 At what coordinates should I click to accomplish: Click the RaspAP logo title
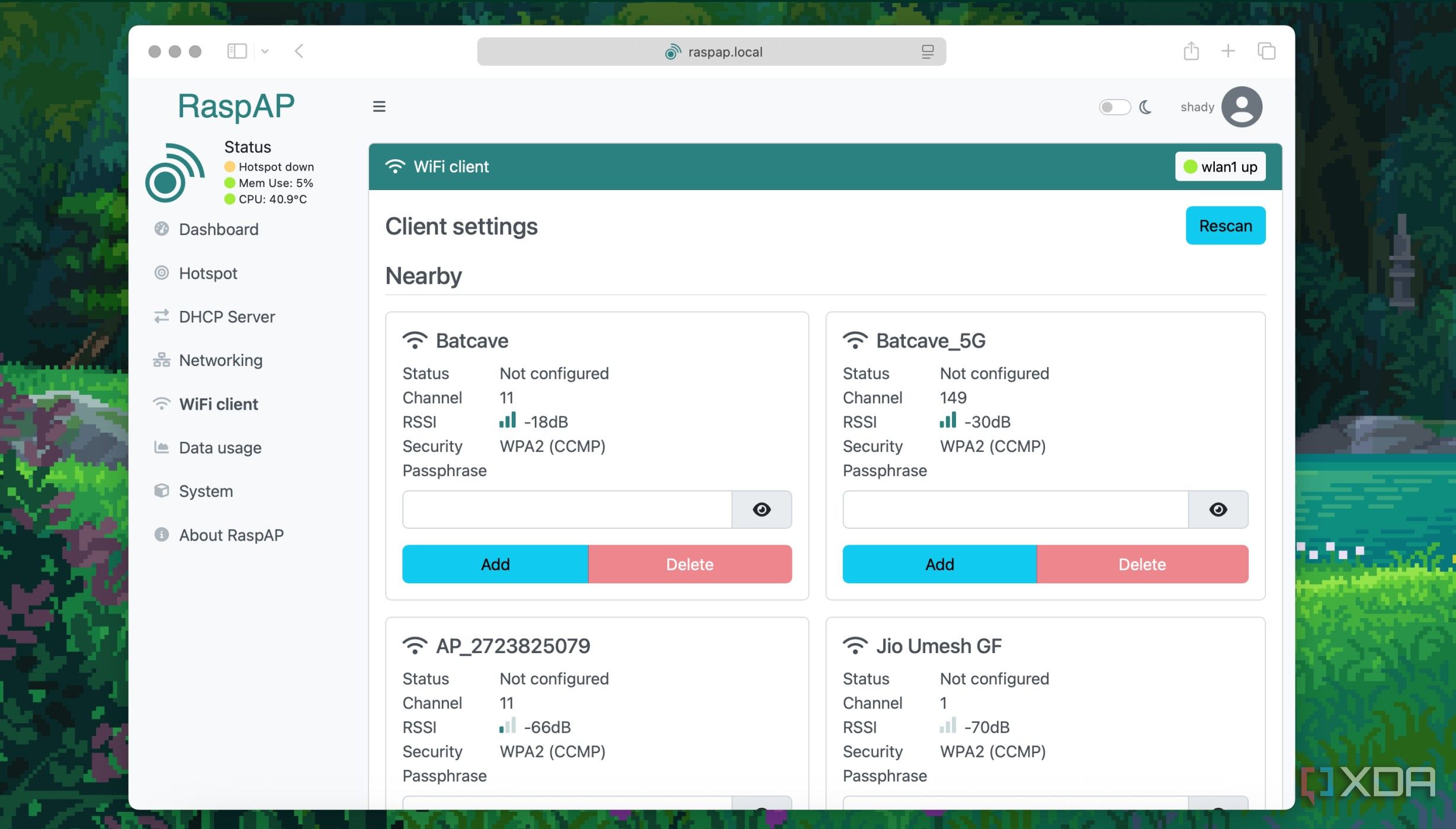point(236,107)
